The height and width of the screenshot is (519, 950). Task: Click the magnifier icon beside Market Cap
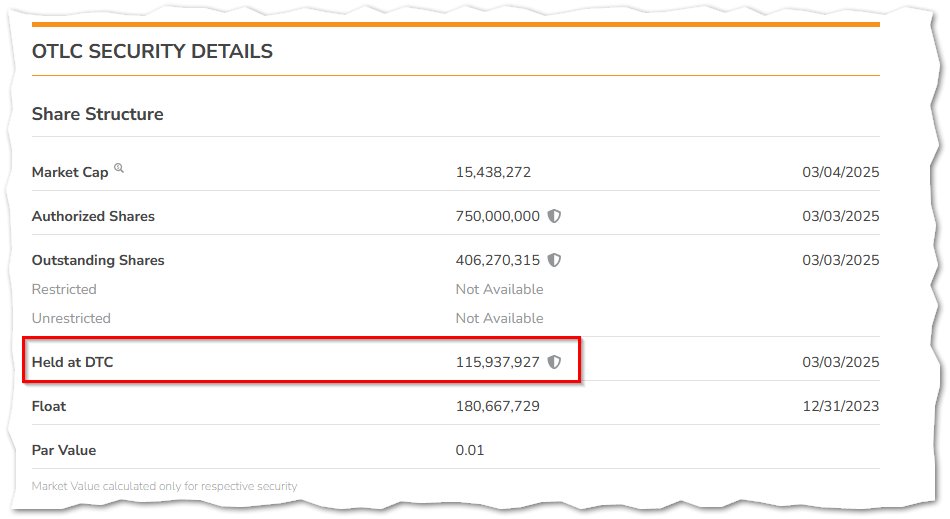point(119,168)
